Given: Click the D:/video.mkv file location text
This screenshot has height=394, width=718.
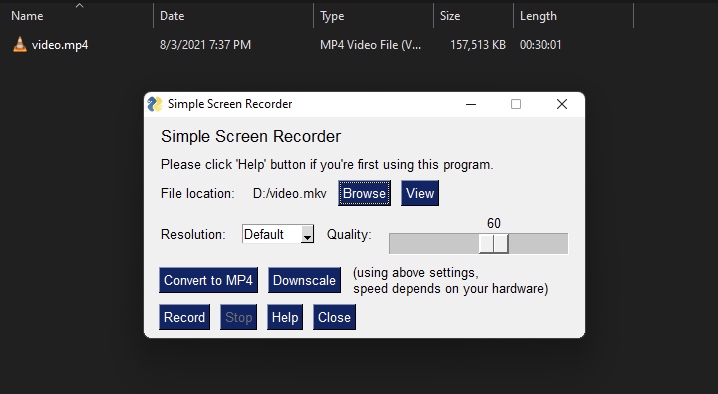Looking at the screenshot, I should pyautogui.click(x=290, y=193).
